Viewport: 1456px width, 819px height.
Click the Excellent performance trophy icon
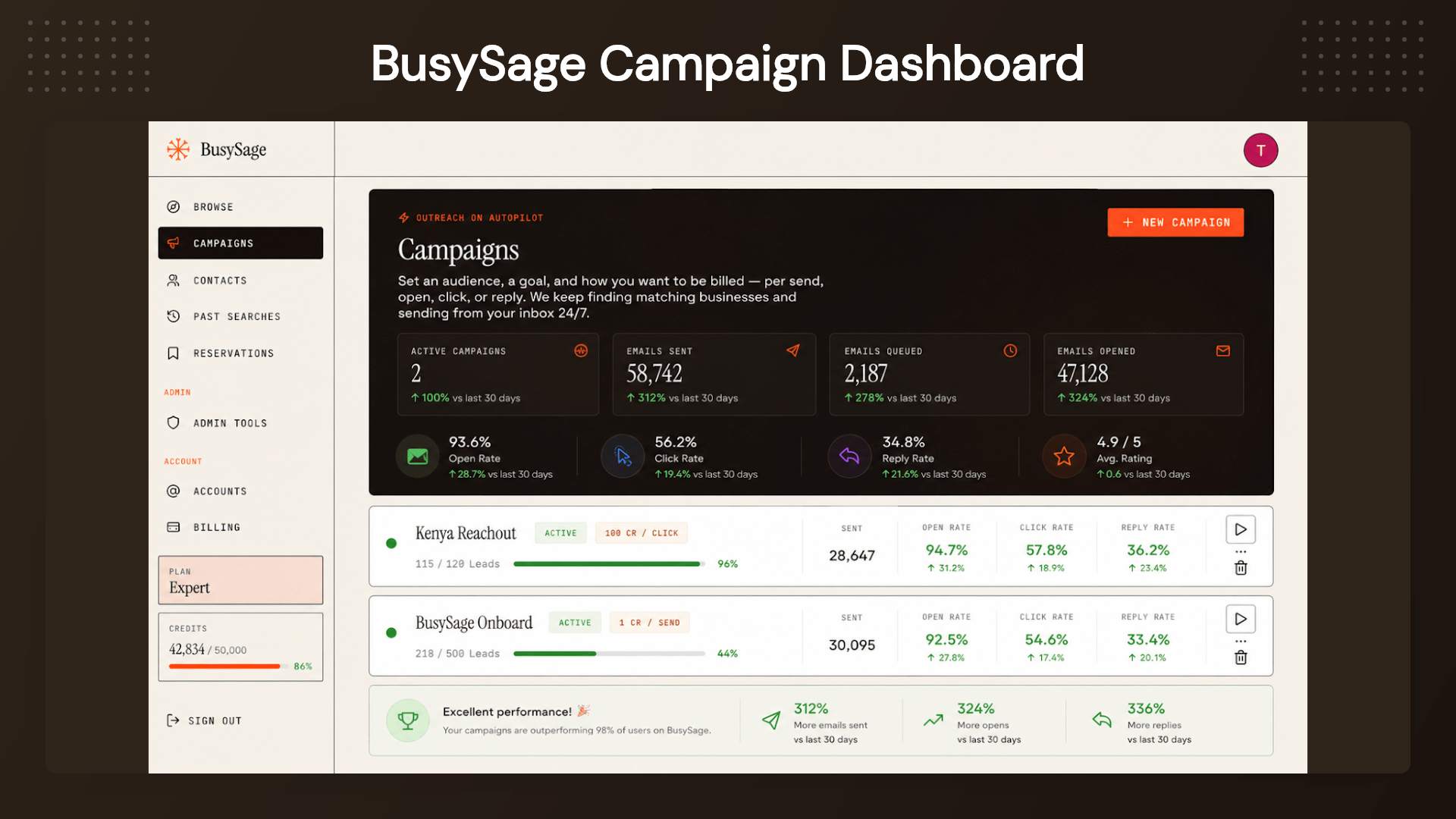click(408, 720)
